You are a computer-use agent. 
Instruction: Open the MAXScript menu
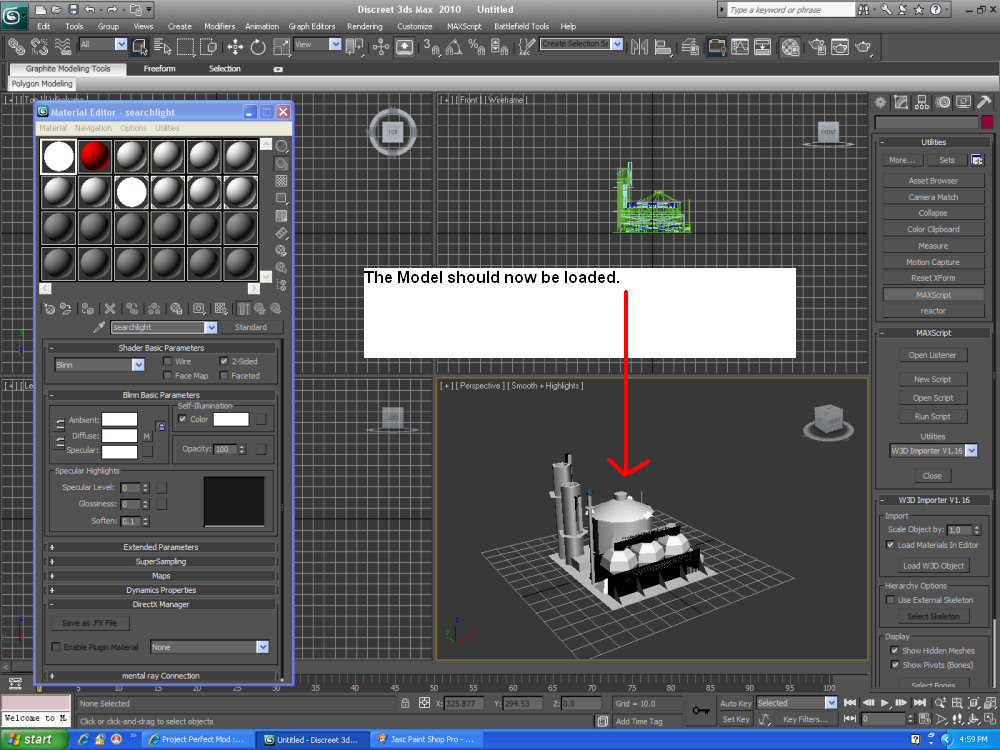[x=464, y=27]
